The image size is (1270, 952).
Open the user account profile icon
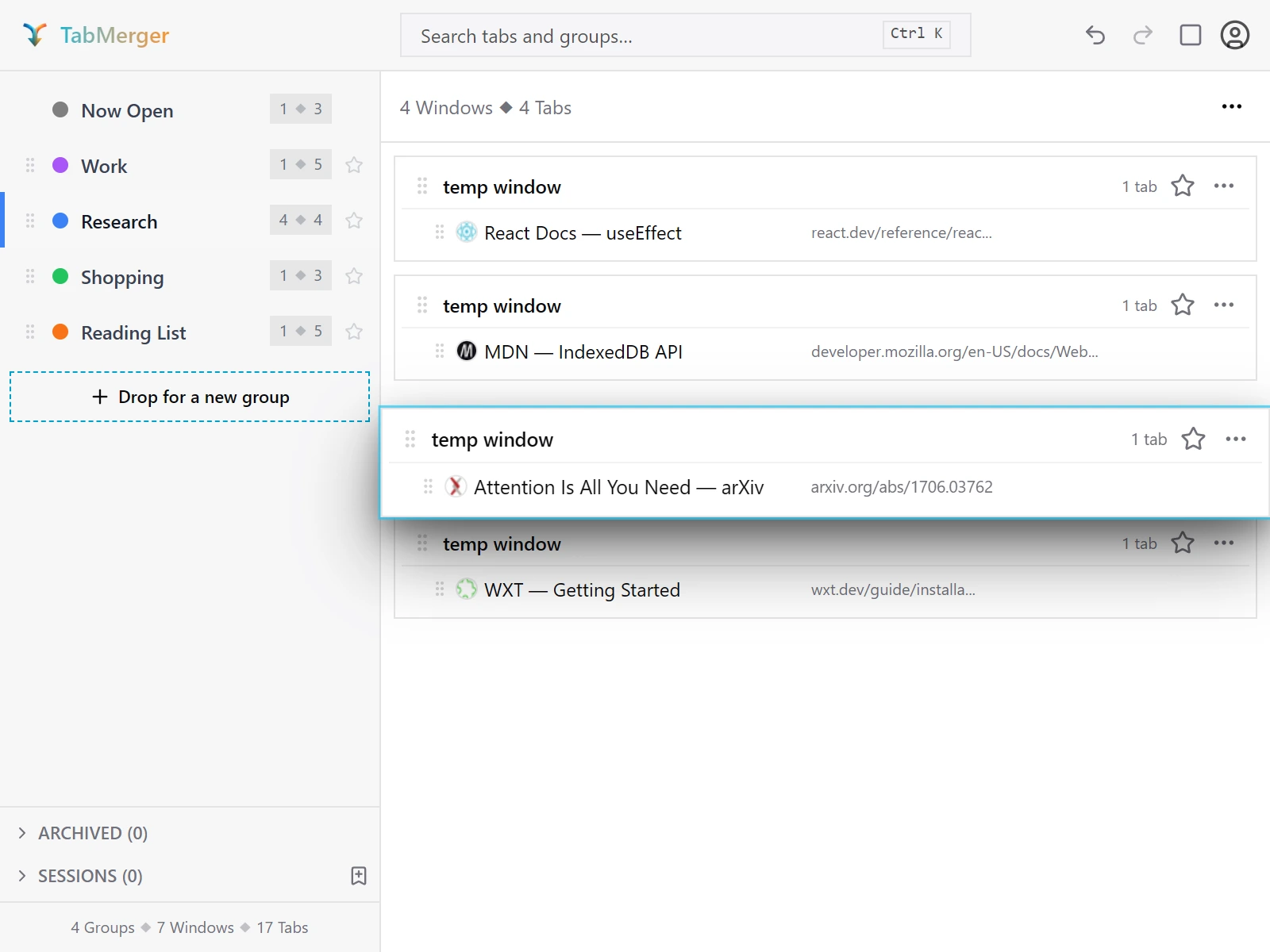click(x=1235, y=35)
